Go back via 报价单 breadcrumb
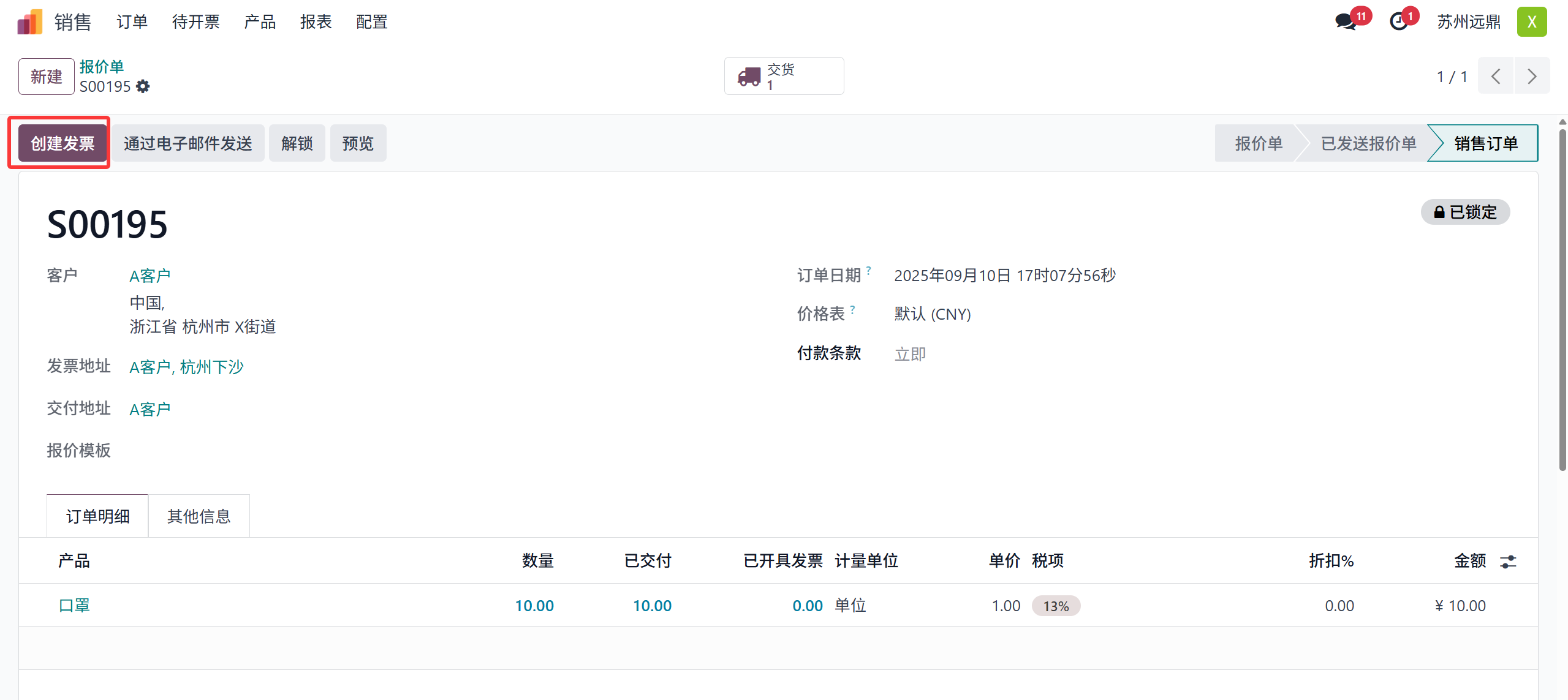 tap(102, 66)
